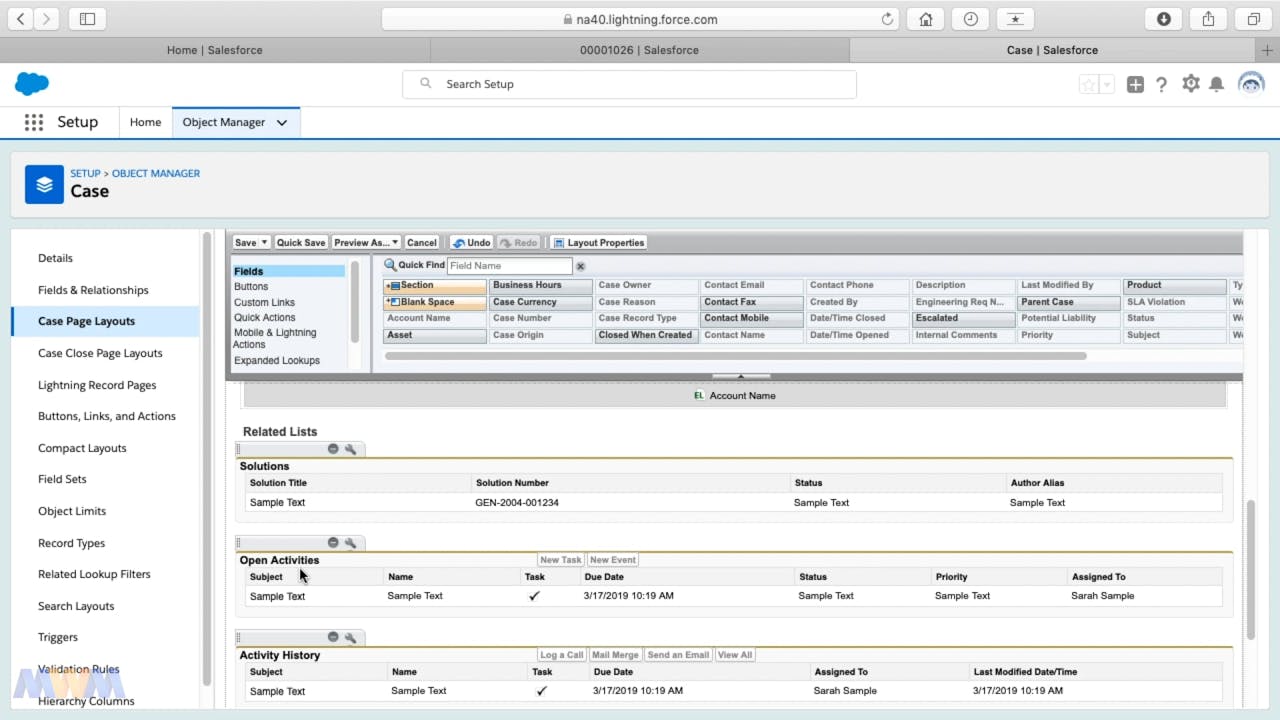Switch to the Case | Salesforce browser tab
1280x720 pixels.
(1051, 50)
